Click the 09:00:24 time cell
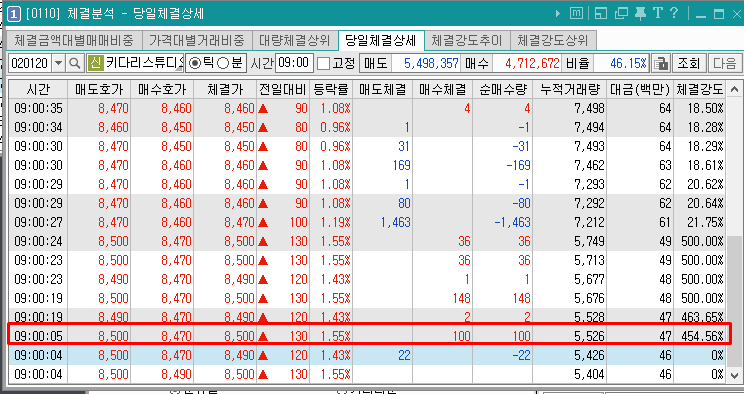Screen dimensions: 744x394 tap(38, 241)
